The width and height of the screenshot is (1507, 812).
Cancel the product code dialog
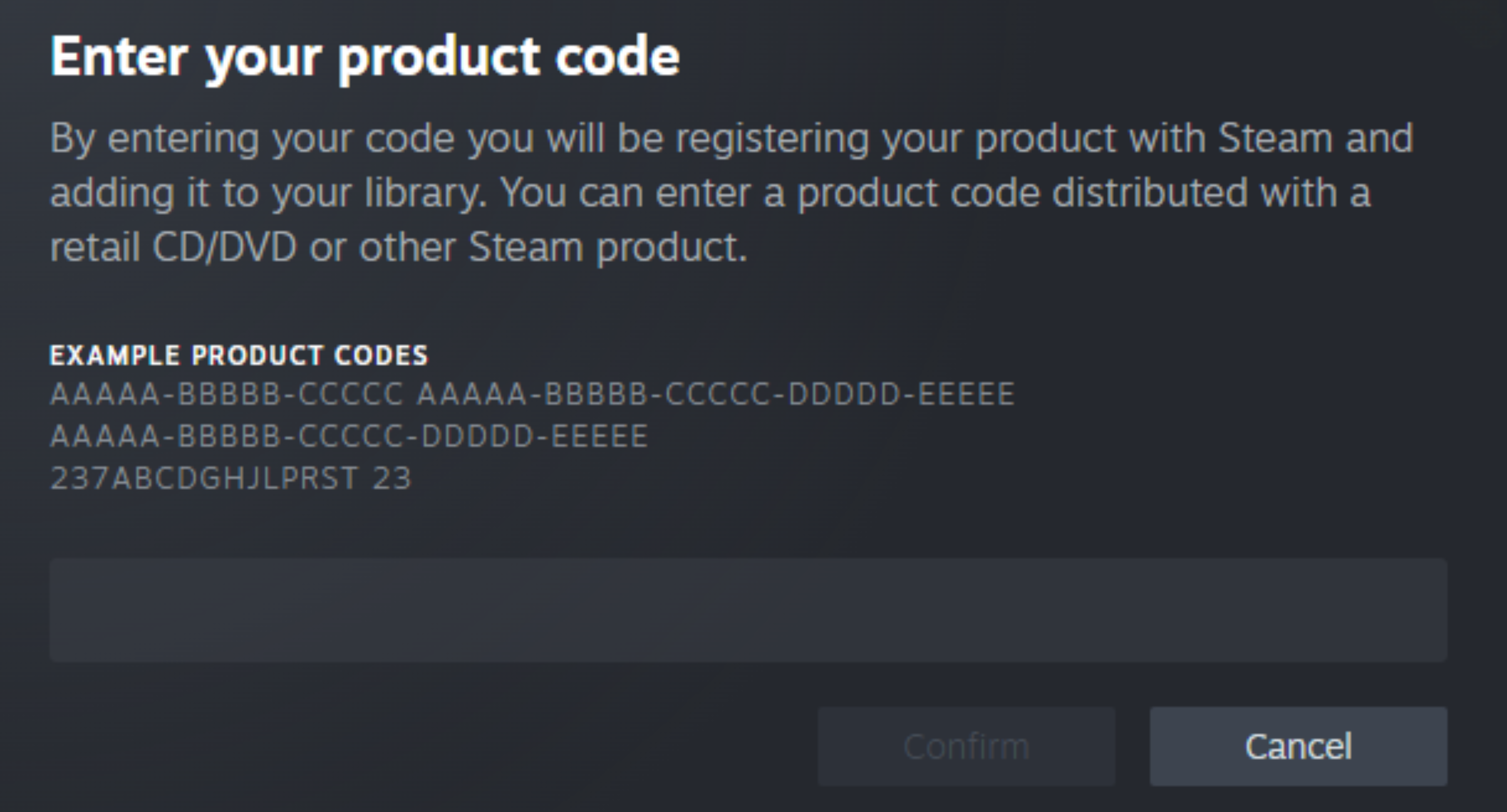point(1298,746)
